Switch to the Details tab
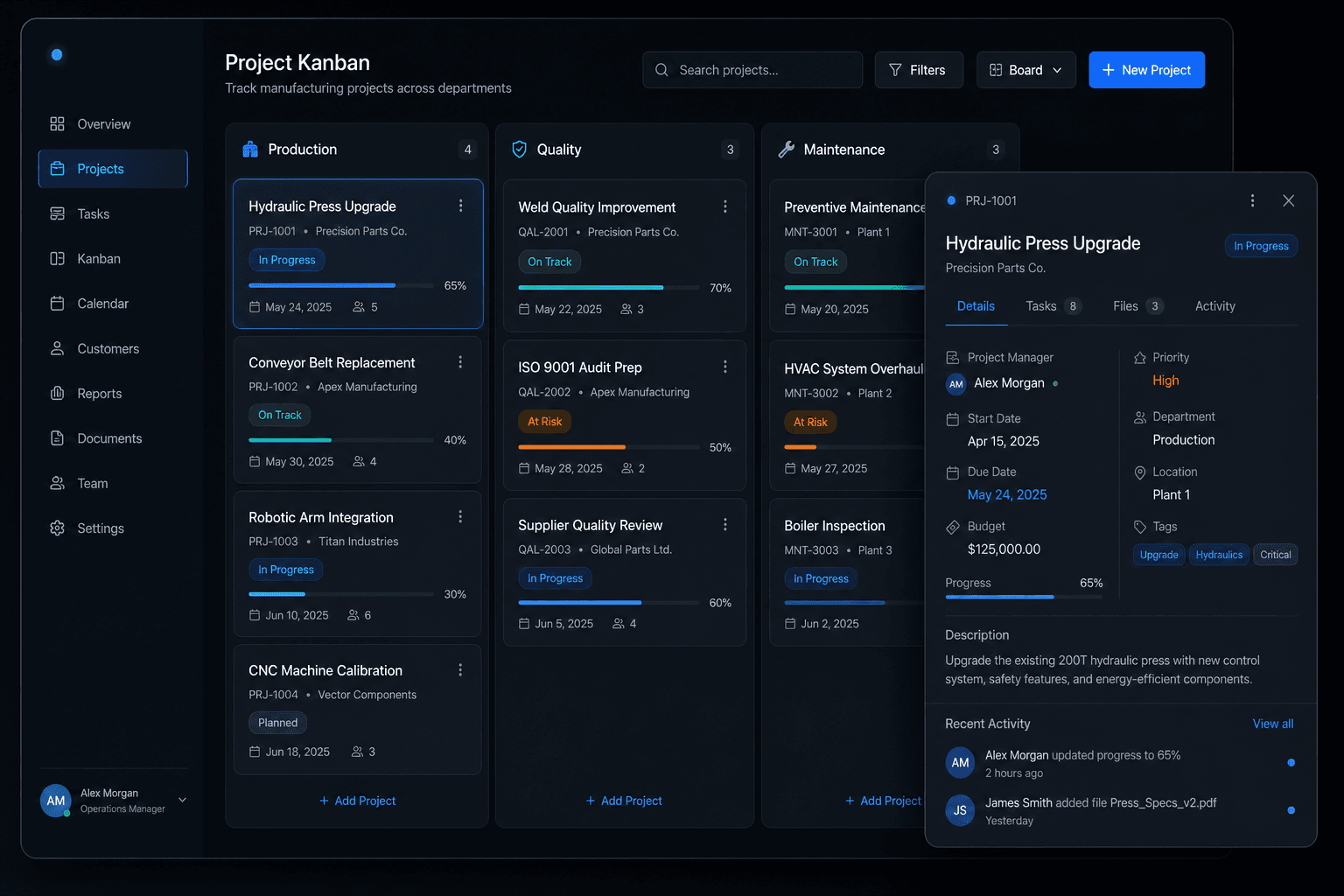This screenshot has width=1344, height=896. [x=976, y=306]
